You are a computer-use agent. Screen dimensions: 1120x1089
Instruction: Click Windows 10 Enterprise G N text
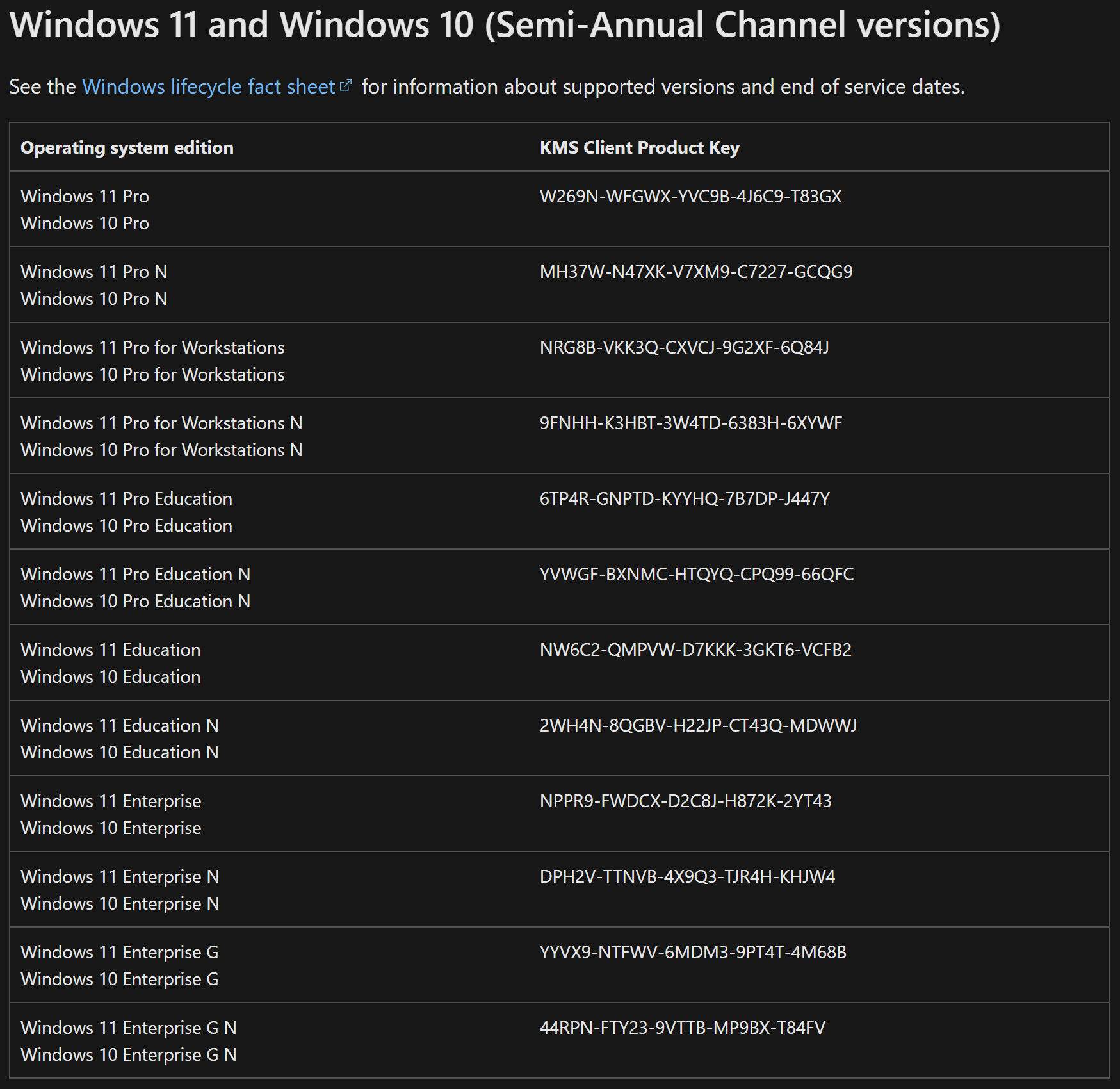(128, 1054)
